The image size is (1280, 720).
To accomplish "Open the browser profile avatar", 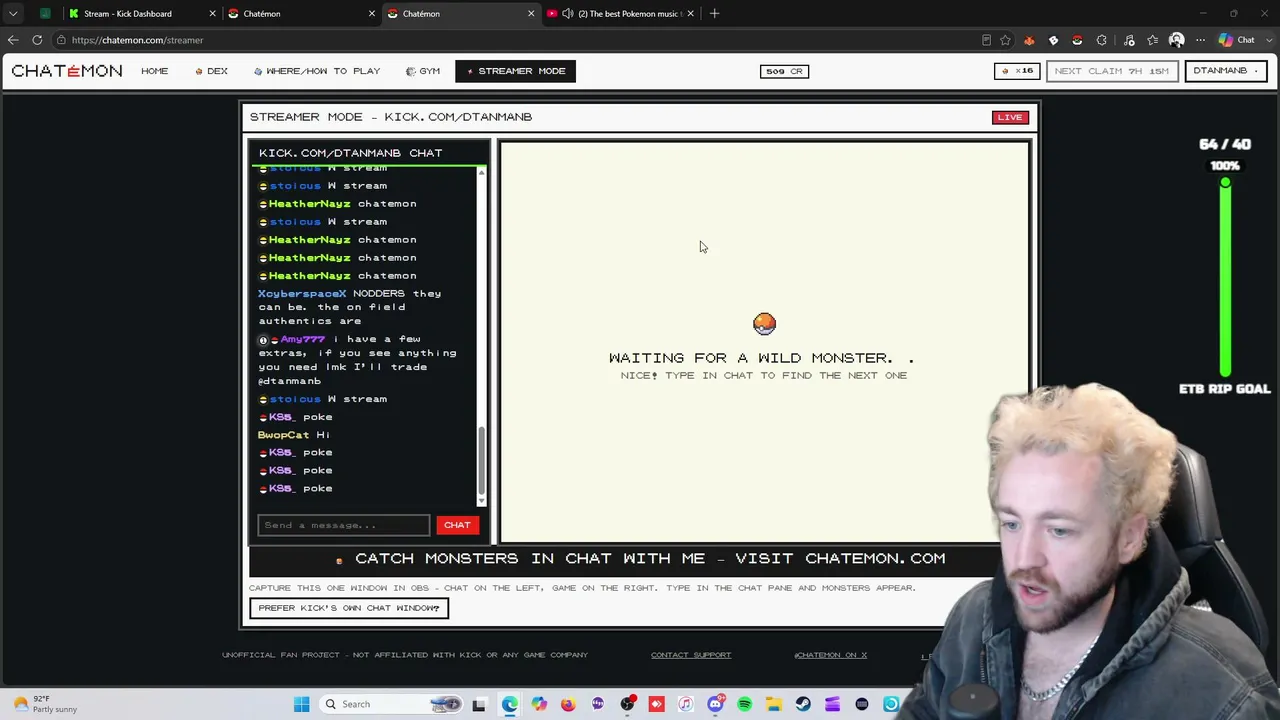I will tap(1176, 40).
